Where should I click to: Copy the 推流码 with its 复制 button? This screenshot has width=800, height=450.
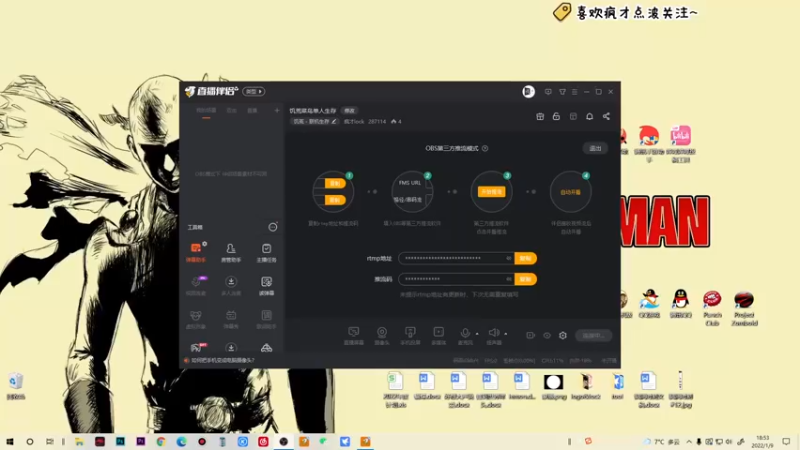526,279
